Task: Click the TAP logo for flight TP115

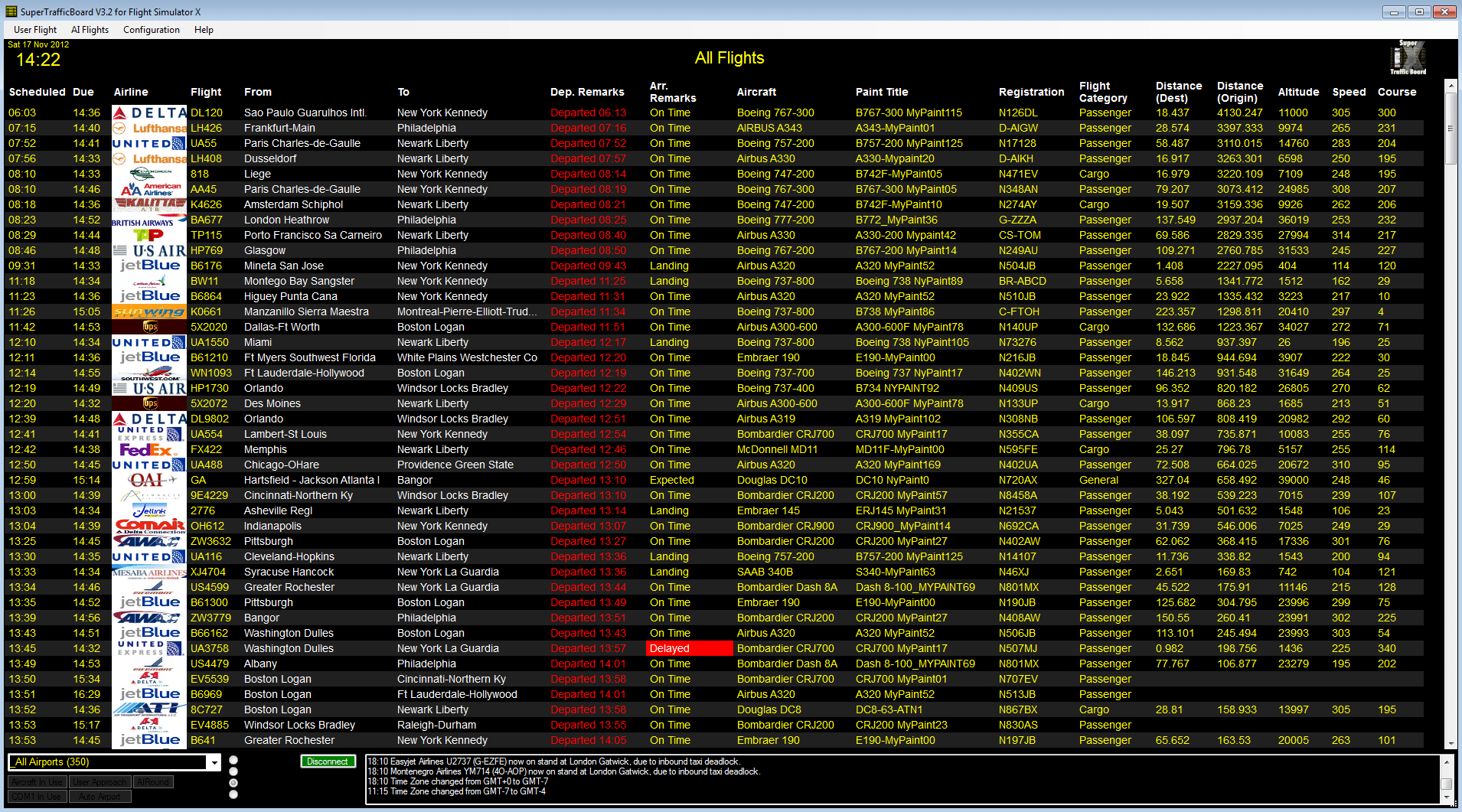Action: [149, 235]
